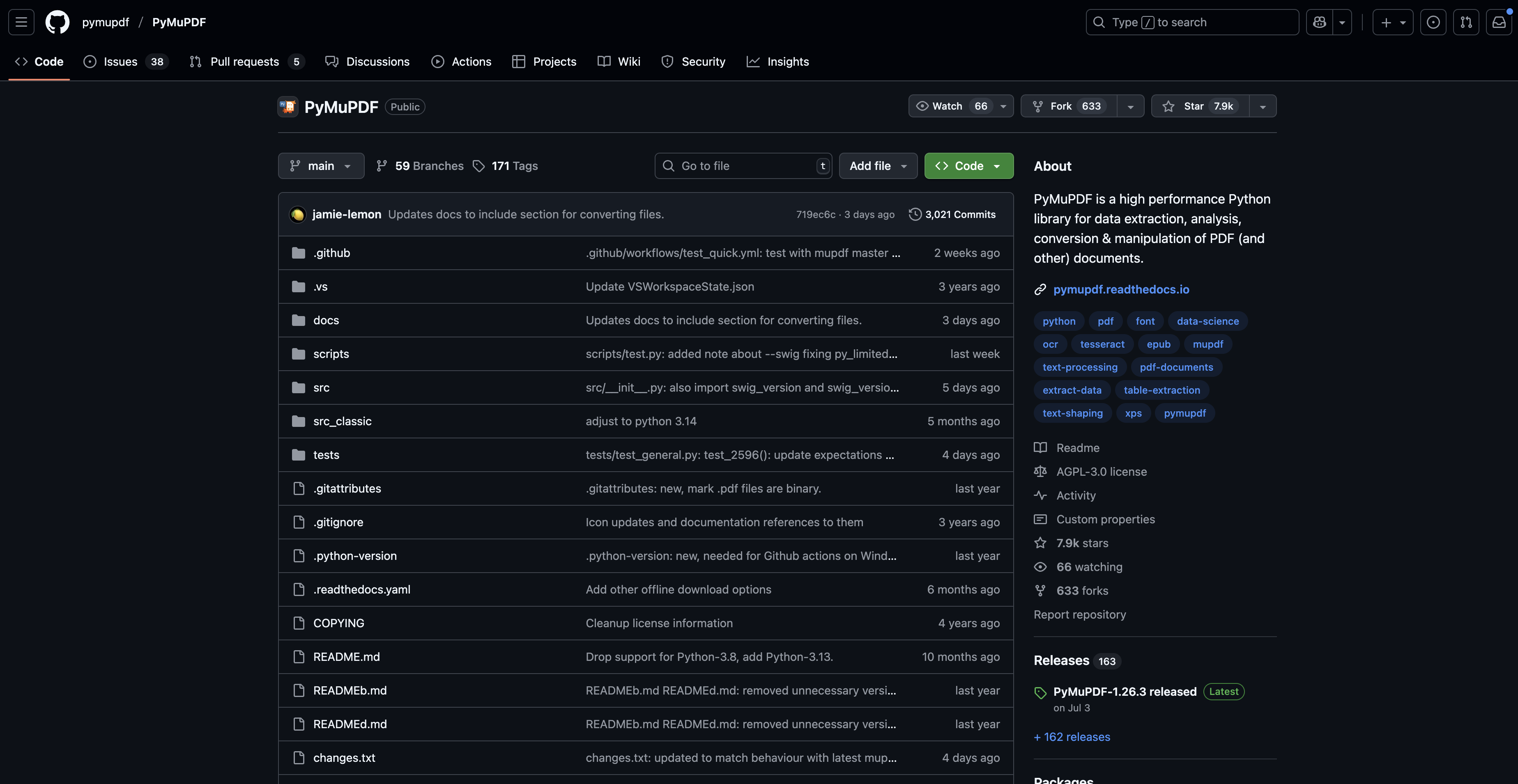Expand the Fork options dropdown arrow
Screen dimensions: 1518x784
[1130, 106]
